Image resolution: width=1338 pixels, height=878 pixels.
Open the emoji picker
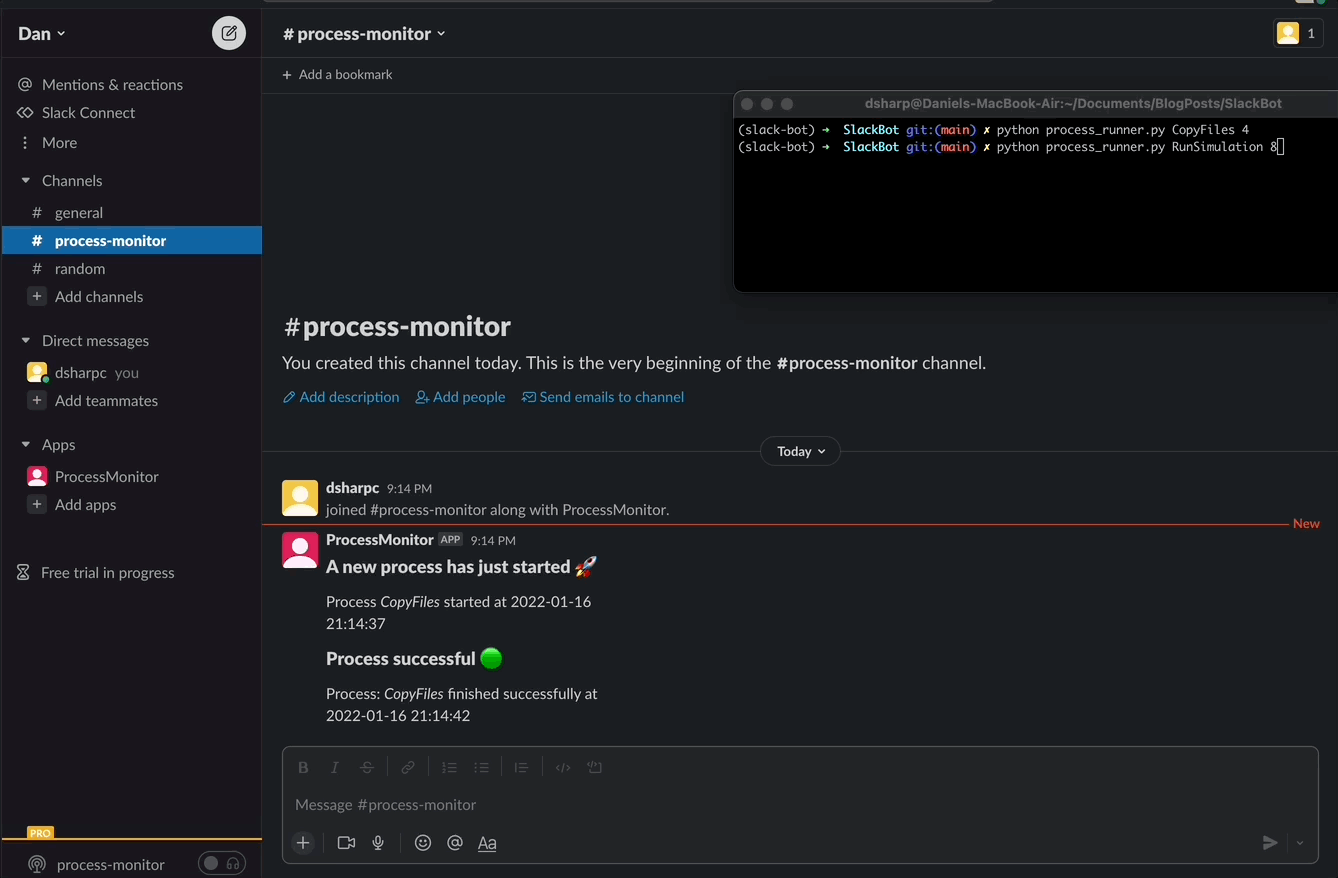423,843
